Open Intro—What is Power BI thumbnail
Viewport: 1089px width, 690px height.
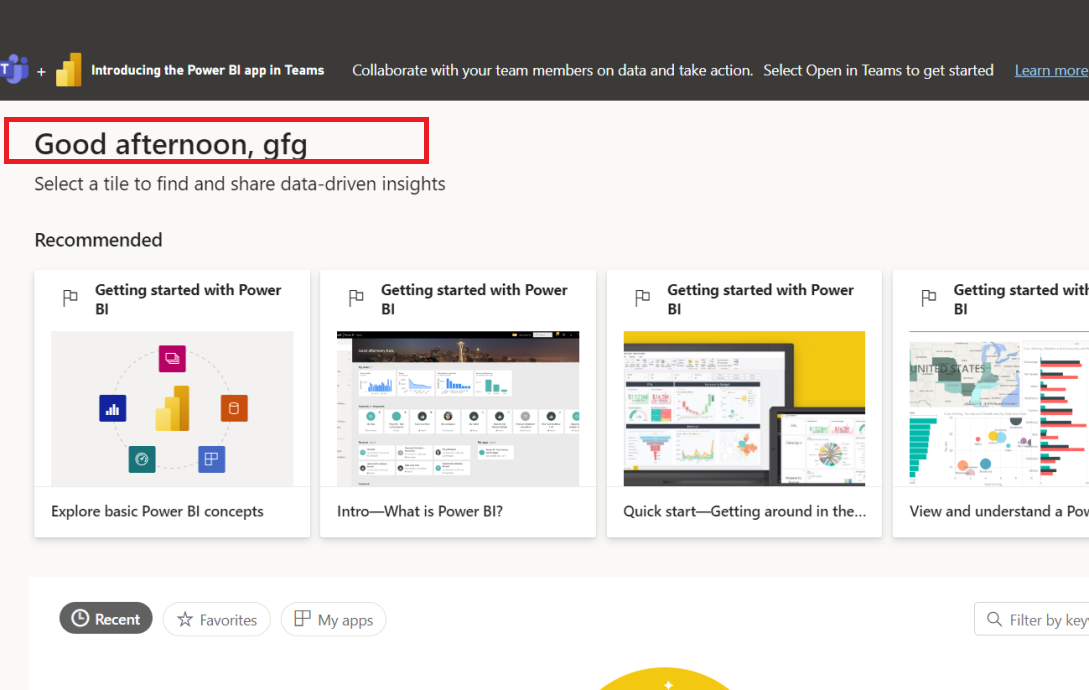coord(458,409)
